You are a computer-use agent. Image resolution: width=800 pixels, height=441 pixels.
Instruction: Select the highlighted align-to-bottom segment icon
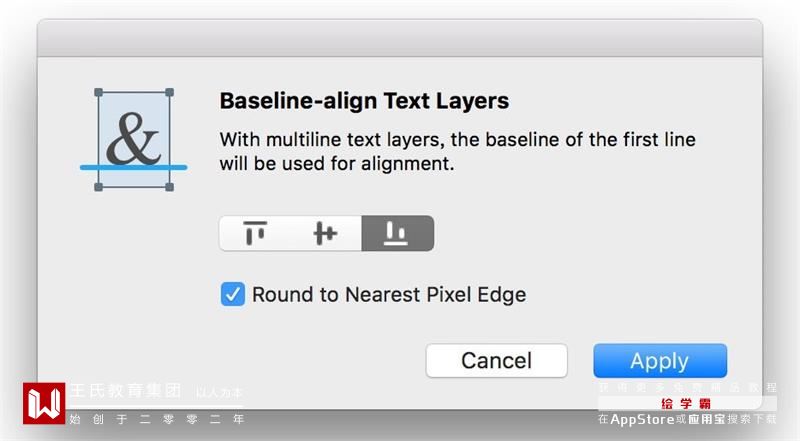397,234
